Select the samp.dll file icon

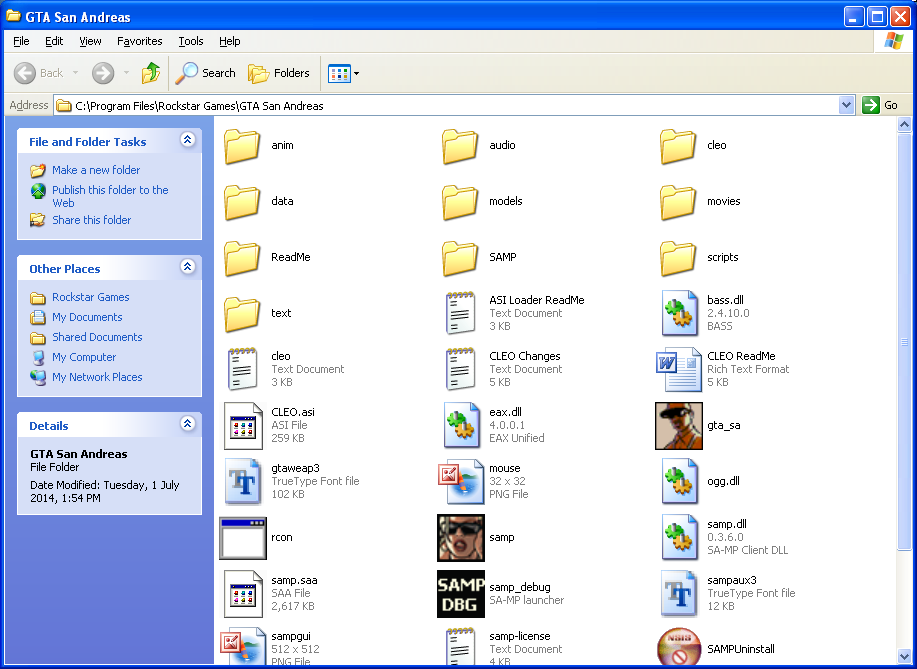(680, 537)
